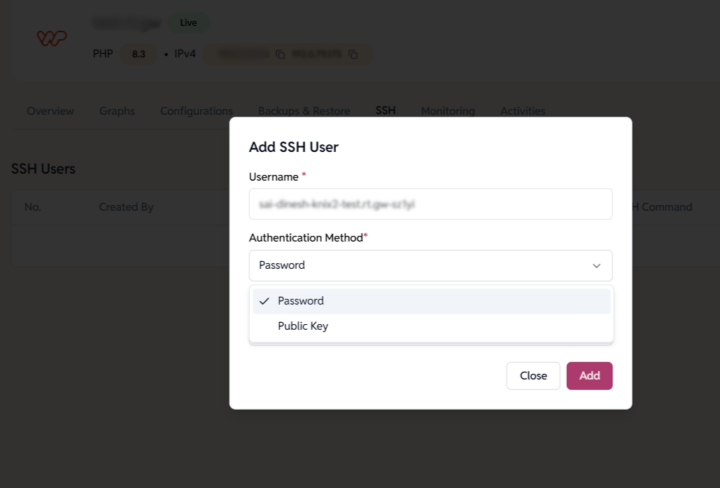Viewport: 720px width, 488px height.
Task: Click the site logo icon
Action: 52,38
